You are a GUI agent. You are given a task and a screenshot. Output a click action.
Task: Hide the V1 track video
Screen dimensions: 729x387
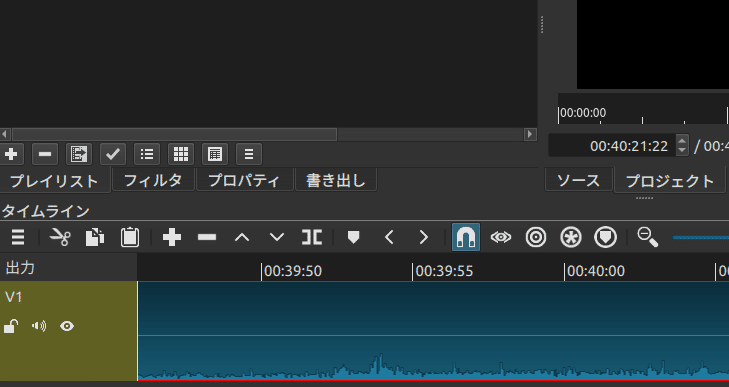tap(67, 326)
